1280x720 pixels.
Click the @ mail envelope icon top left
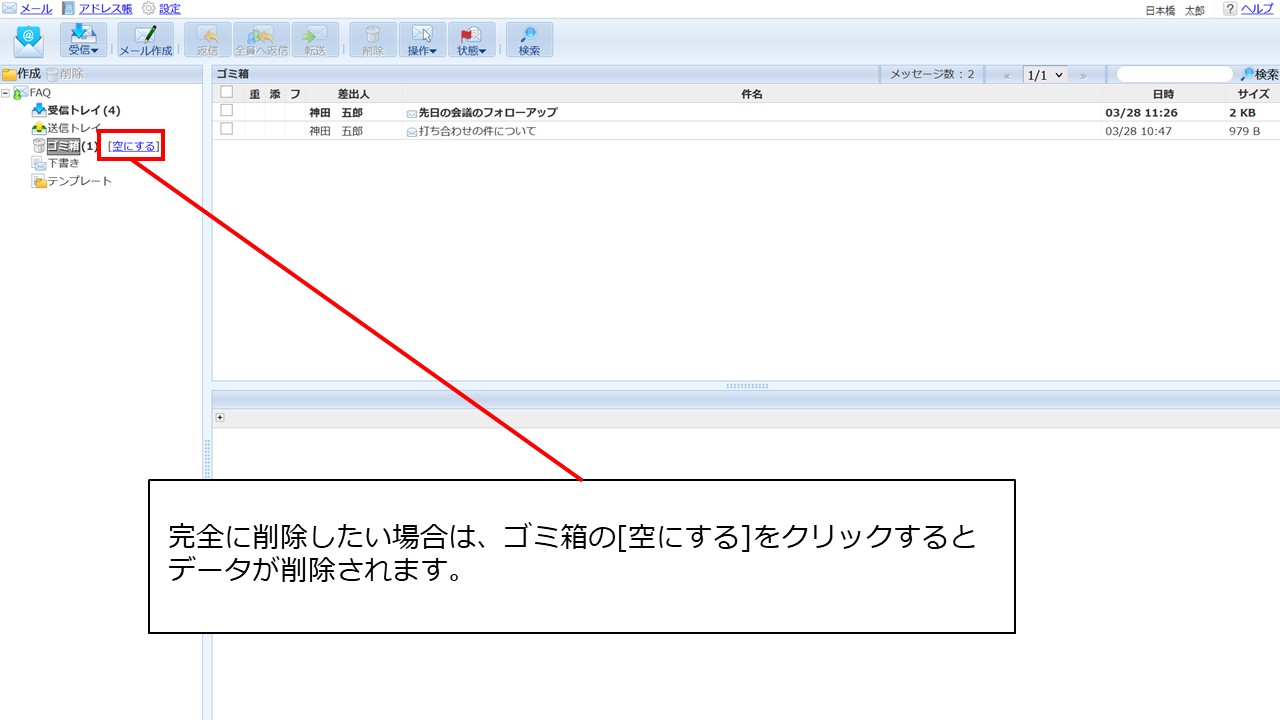pyautogui.click(x=27, y=40)
